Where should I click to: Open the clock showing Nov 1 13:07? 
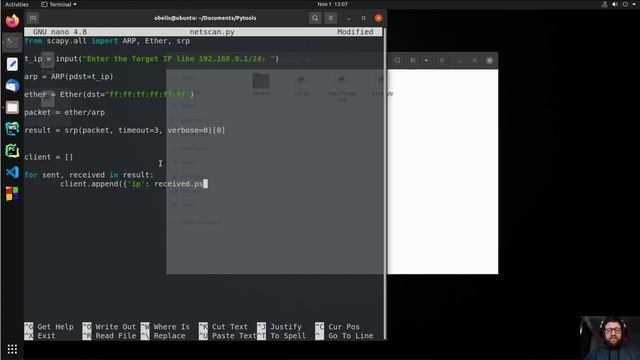click(333, 4)
